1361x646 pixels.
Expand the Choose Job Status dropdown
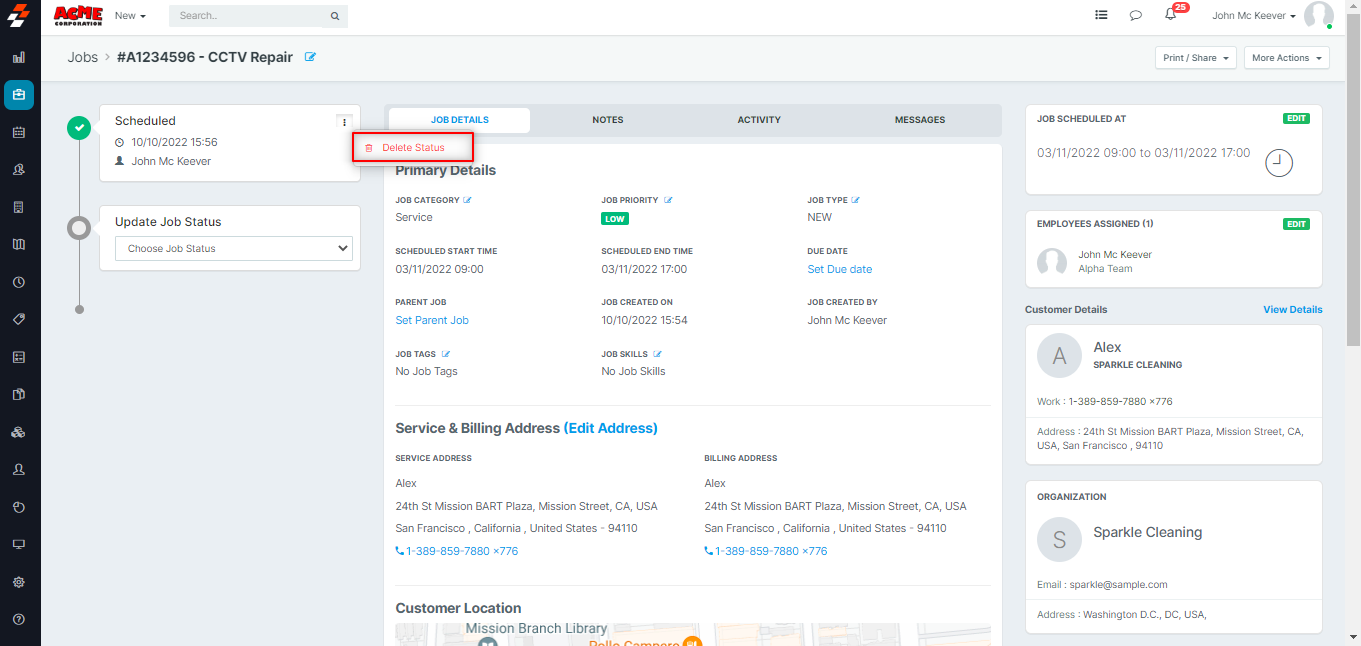coord(234,248)
